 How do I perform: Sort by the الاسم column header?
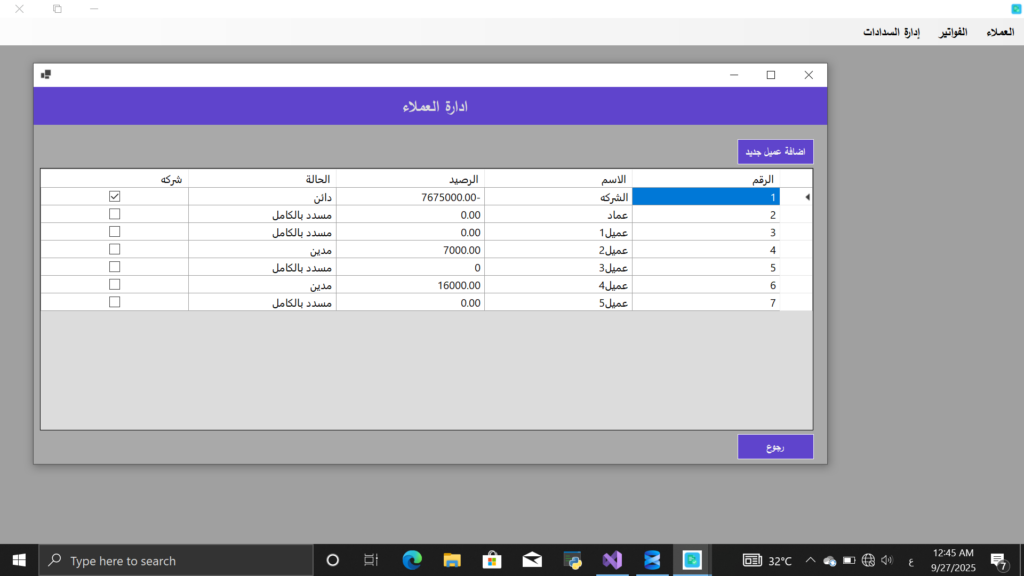(558, 179)
